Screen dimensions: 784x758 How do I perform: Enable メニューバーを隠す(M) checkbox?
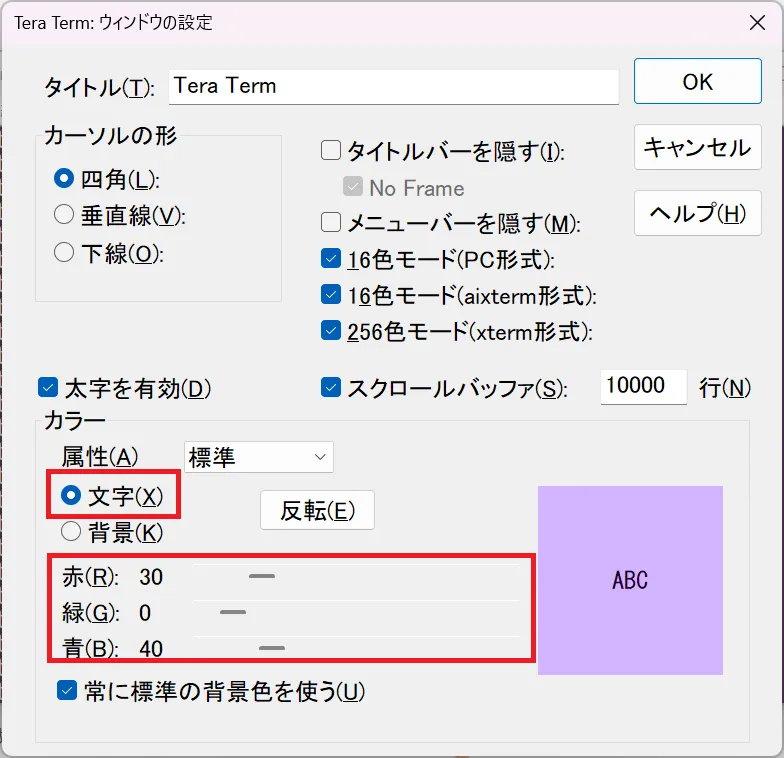[x=330, y=222]
